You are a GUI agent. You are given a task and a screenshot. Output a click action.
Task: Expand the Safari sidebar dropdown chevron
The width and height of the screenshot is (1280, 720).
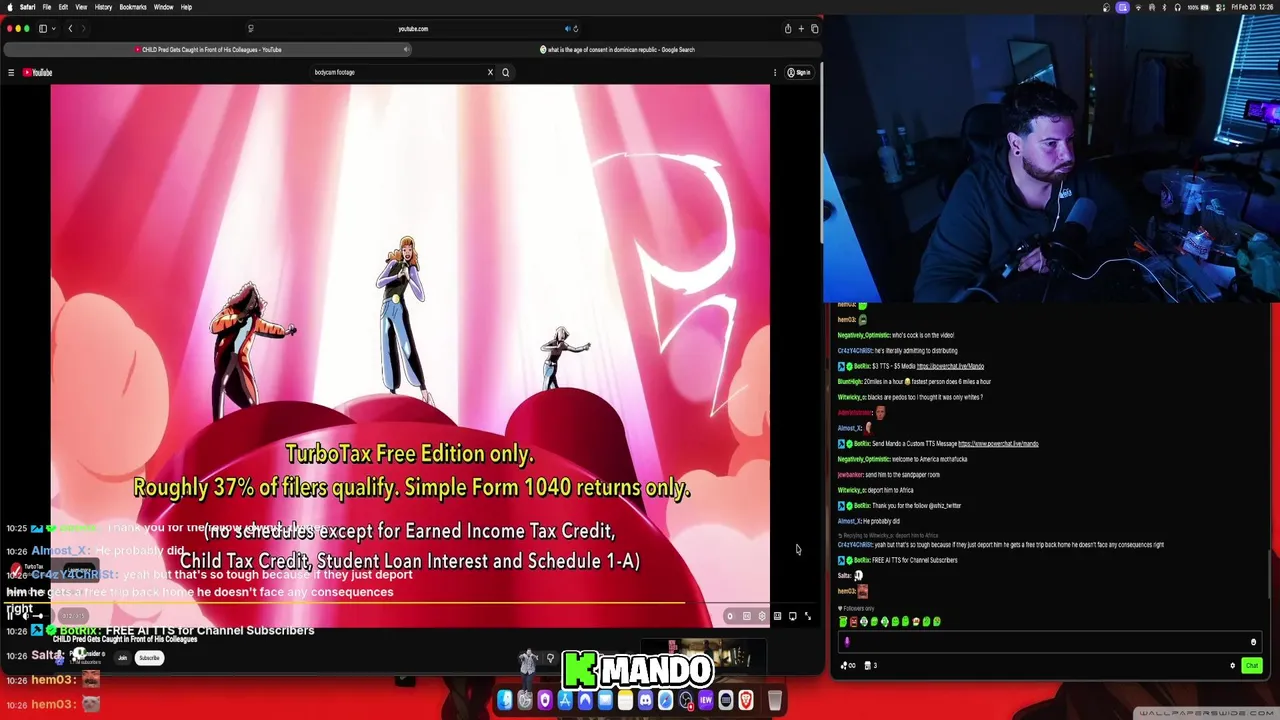point(53,29)
